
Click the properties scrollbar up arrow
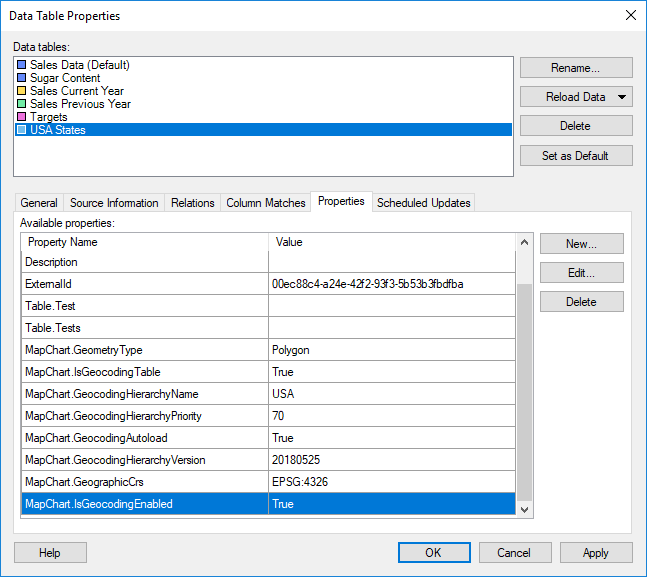pyautogui.click(x=524, y=242)
